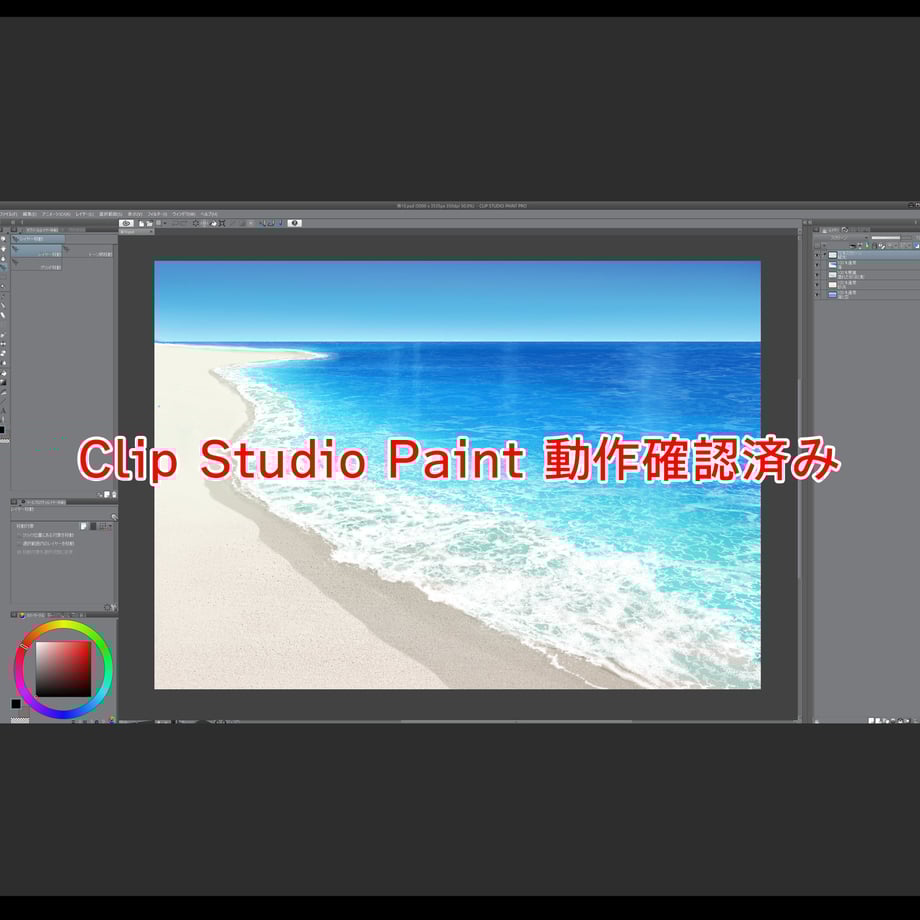
Task: Hide the second layer in layer list
Action: tap(817, 265)
